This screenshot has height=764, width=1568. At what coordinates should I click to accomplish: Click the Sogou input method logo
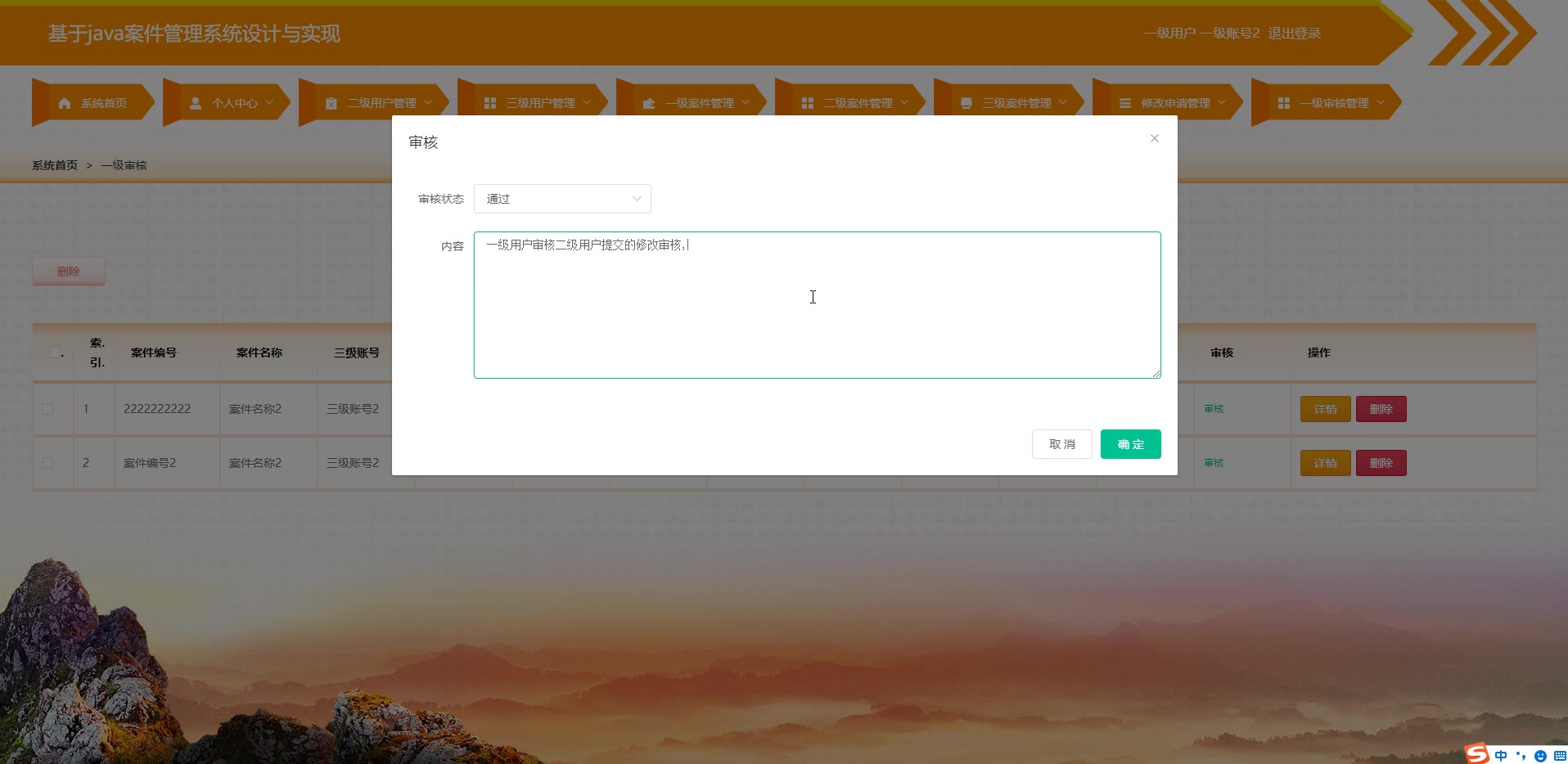point(1477,753)
